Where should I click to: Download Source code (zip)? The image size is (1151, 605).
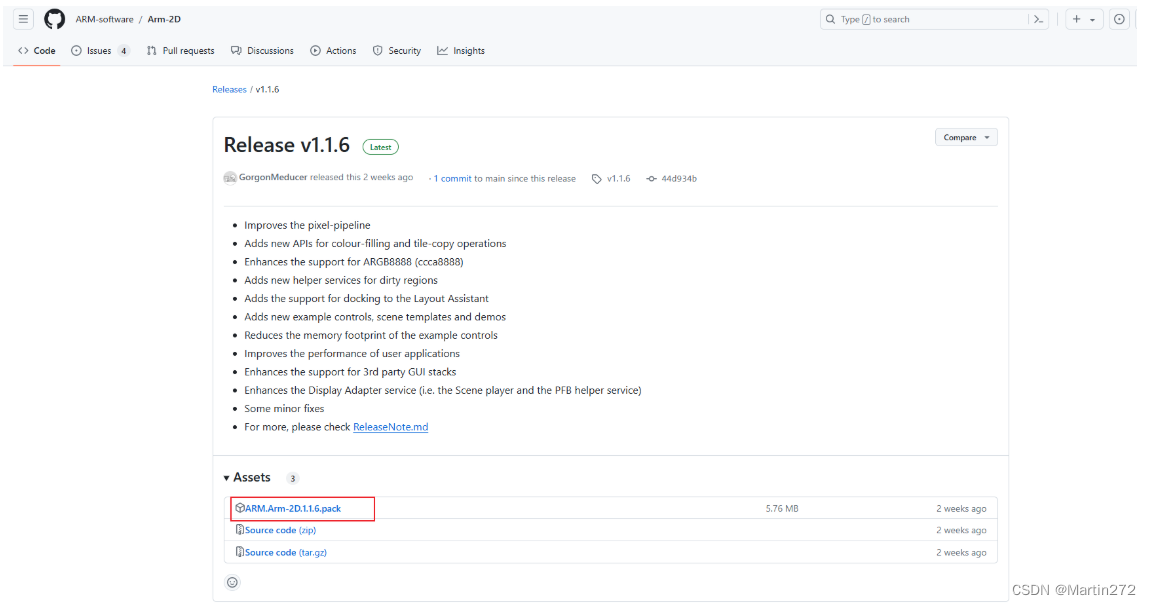tap(280, 530)
